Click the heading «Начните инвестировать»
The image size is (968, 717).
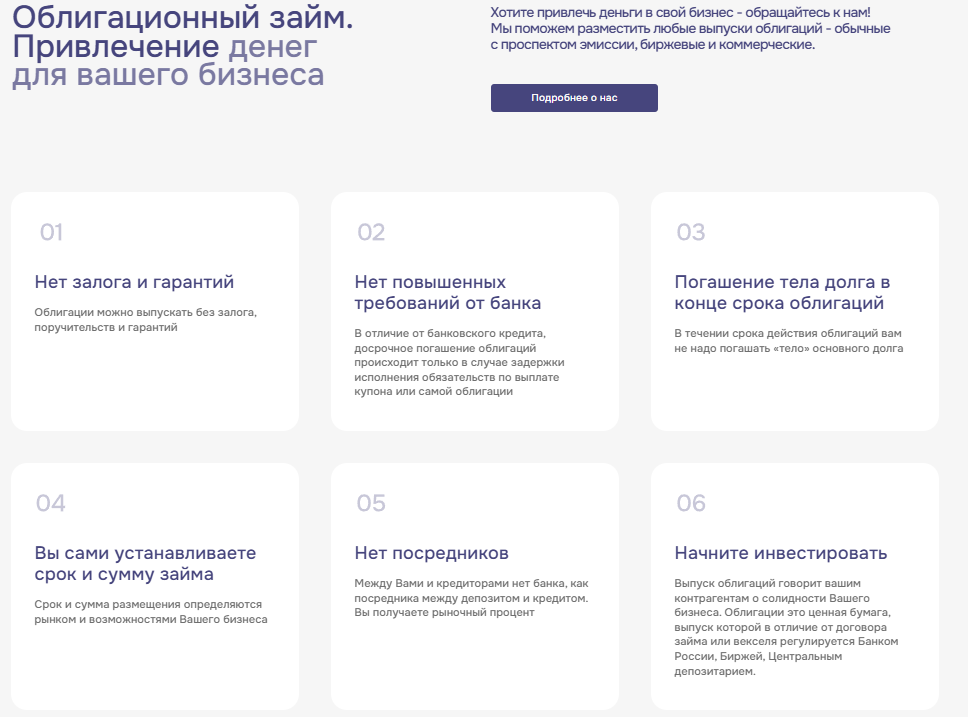pyautogui.click(x=780, y=551)
